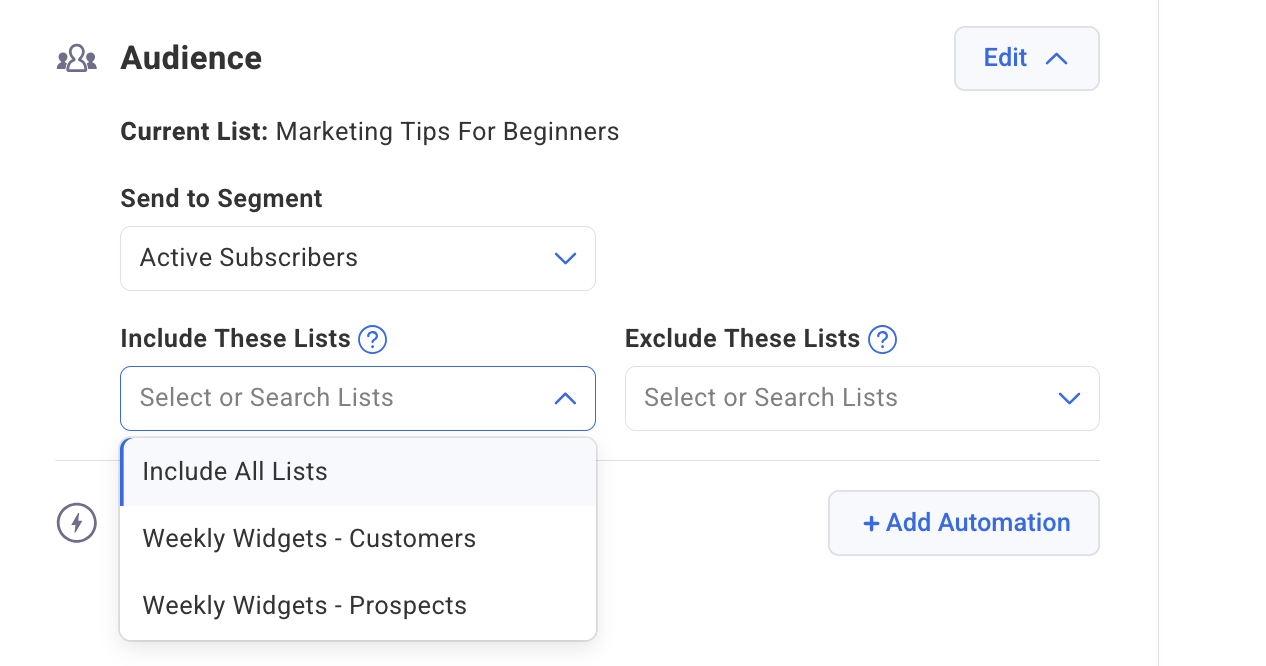The width and height of the screenshot is (1266, 666).
Task: Click the chevron on the Exclude These Lists field
Action: 1070,398
